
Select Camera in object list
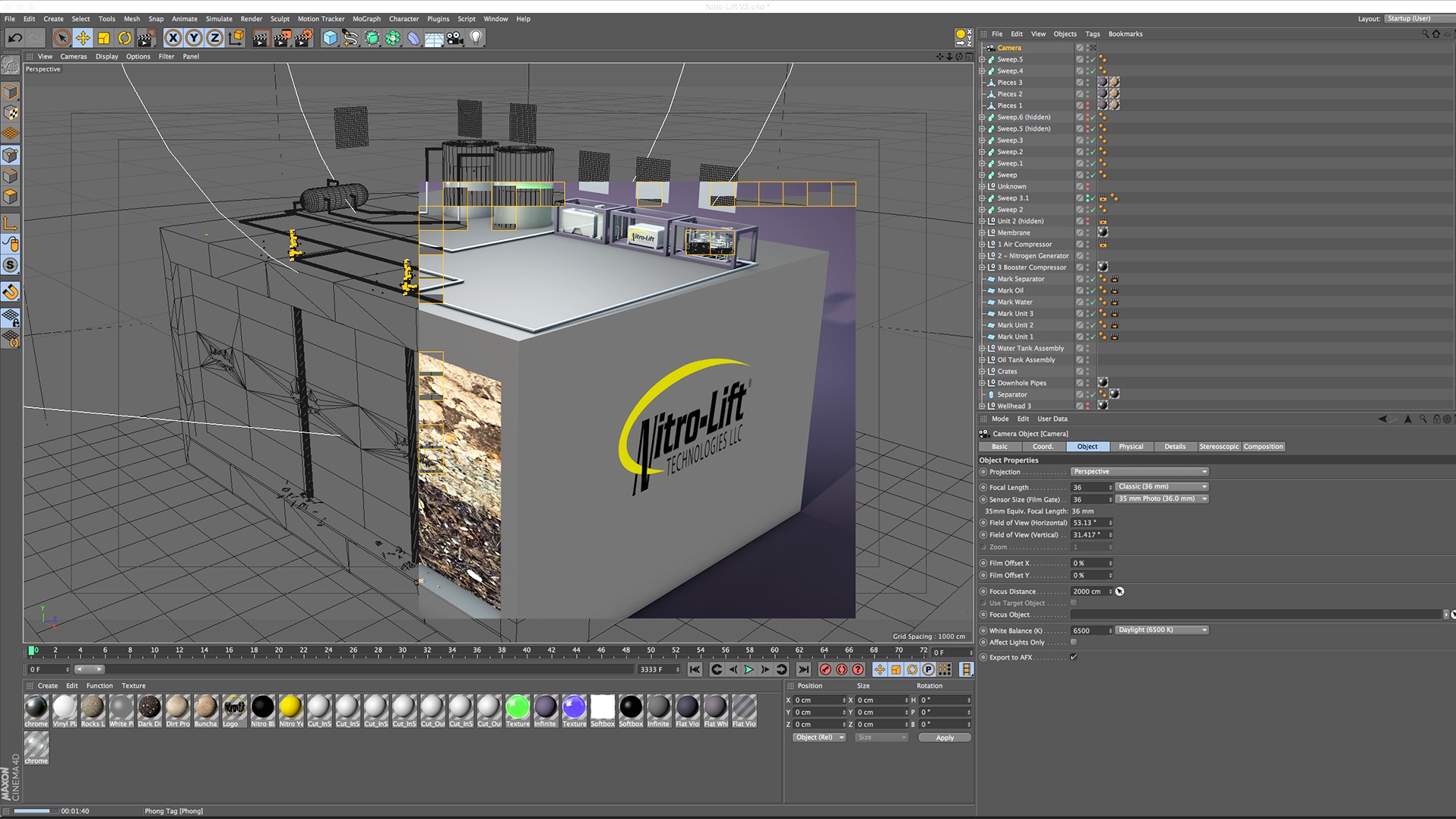[x=1009, y=48]
